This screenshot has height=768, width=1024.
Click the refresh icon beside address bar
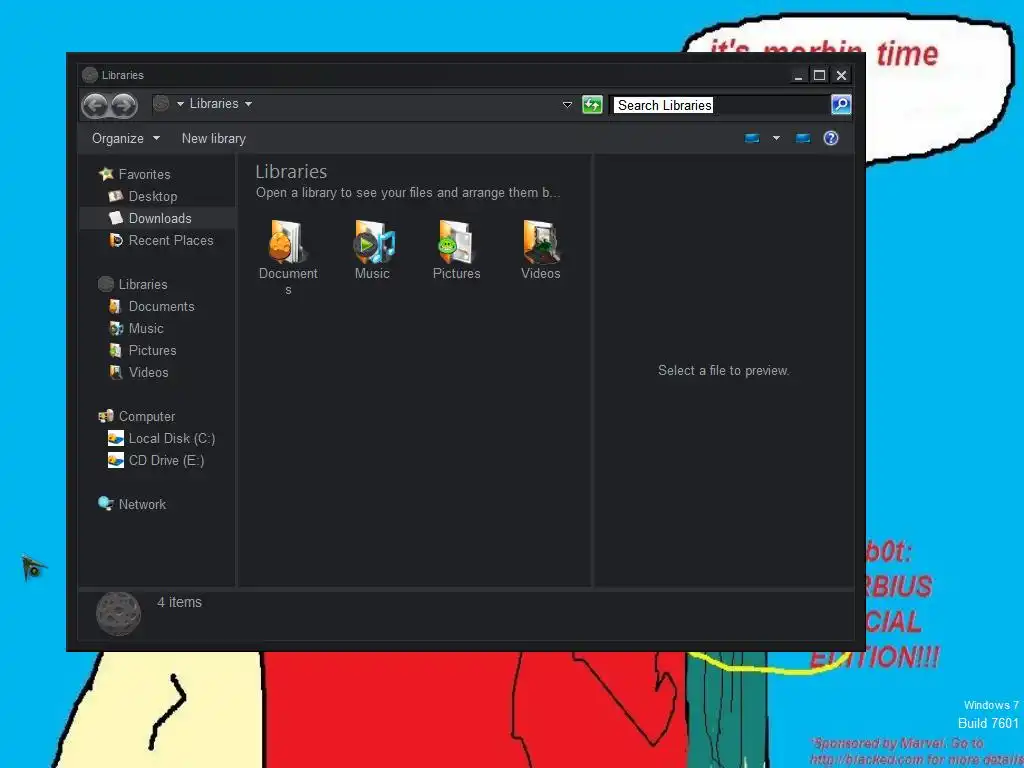(592, 104)
